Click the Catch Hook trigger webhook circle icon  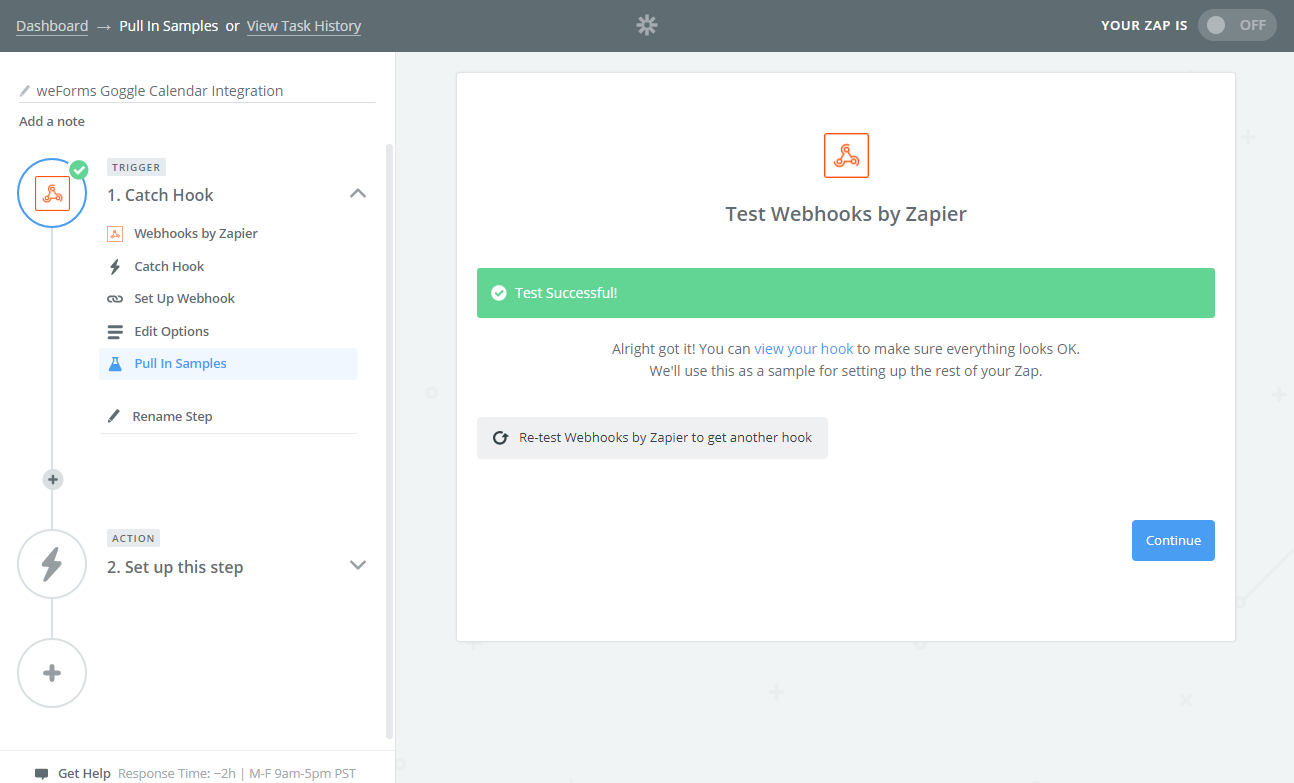52,193
